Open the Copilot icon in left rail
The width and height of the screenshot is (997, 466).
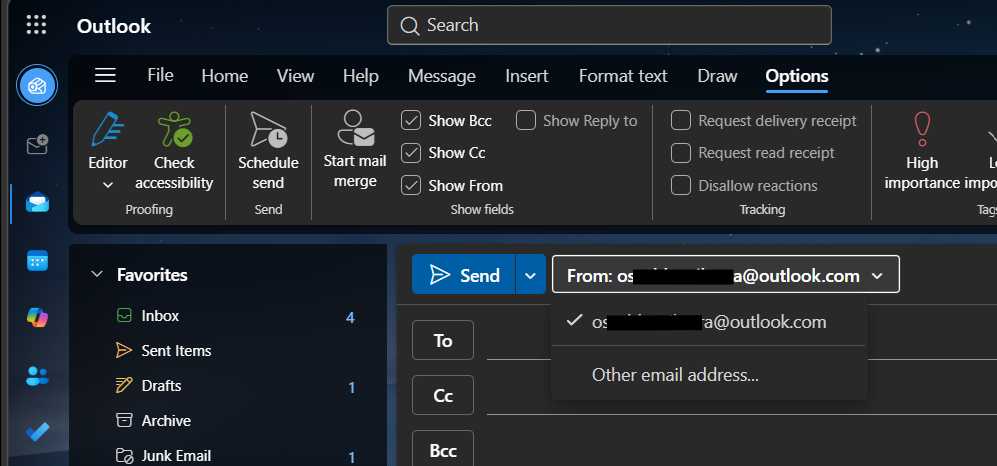(x=38, y=317)
